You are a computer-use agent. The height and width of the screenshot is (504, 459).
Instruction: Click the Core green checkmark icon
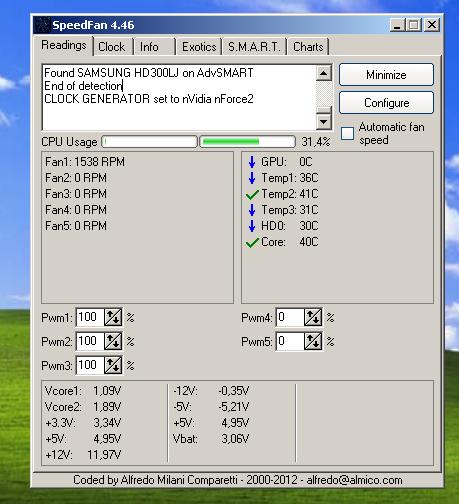[x=252, y=242]
